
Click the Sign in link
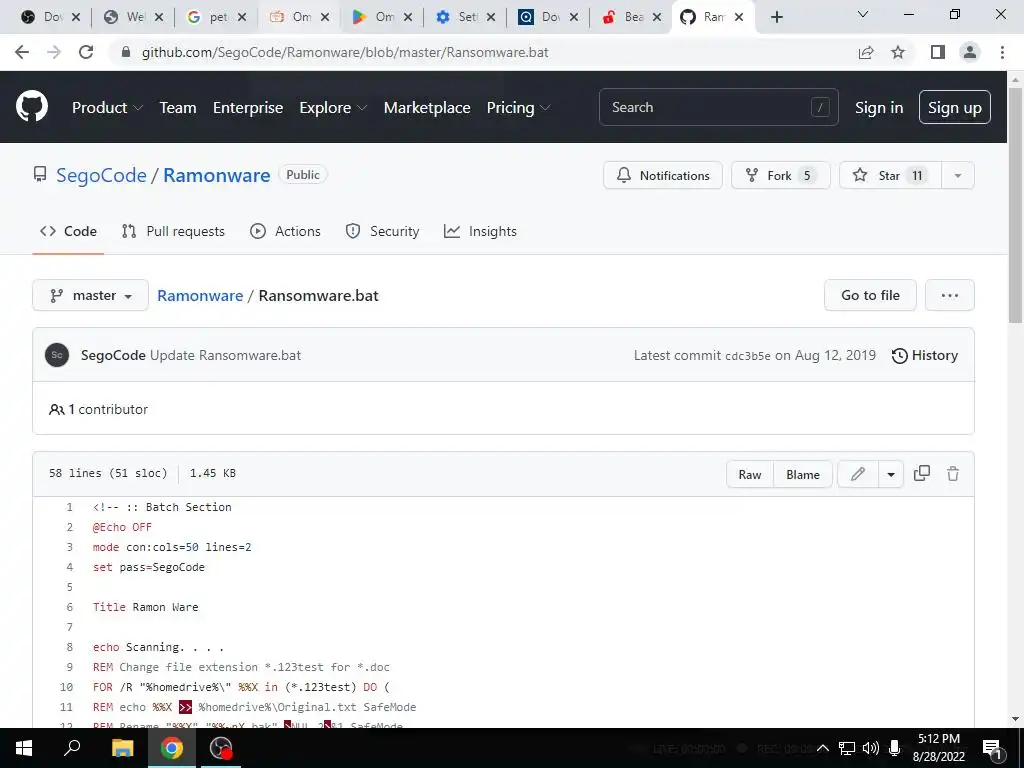[879, 108]
